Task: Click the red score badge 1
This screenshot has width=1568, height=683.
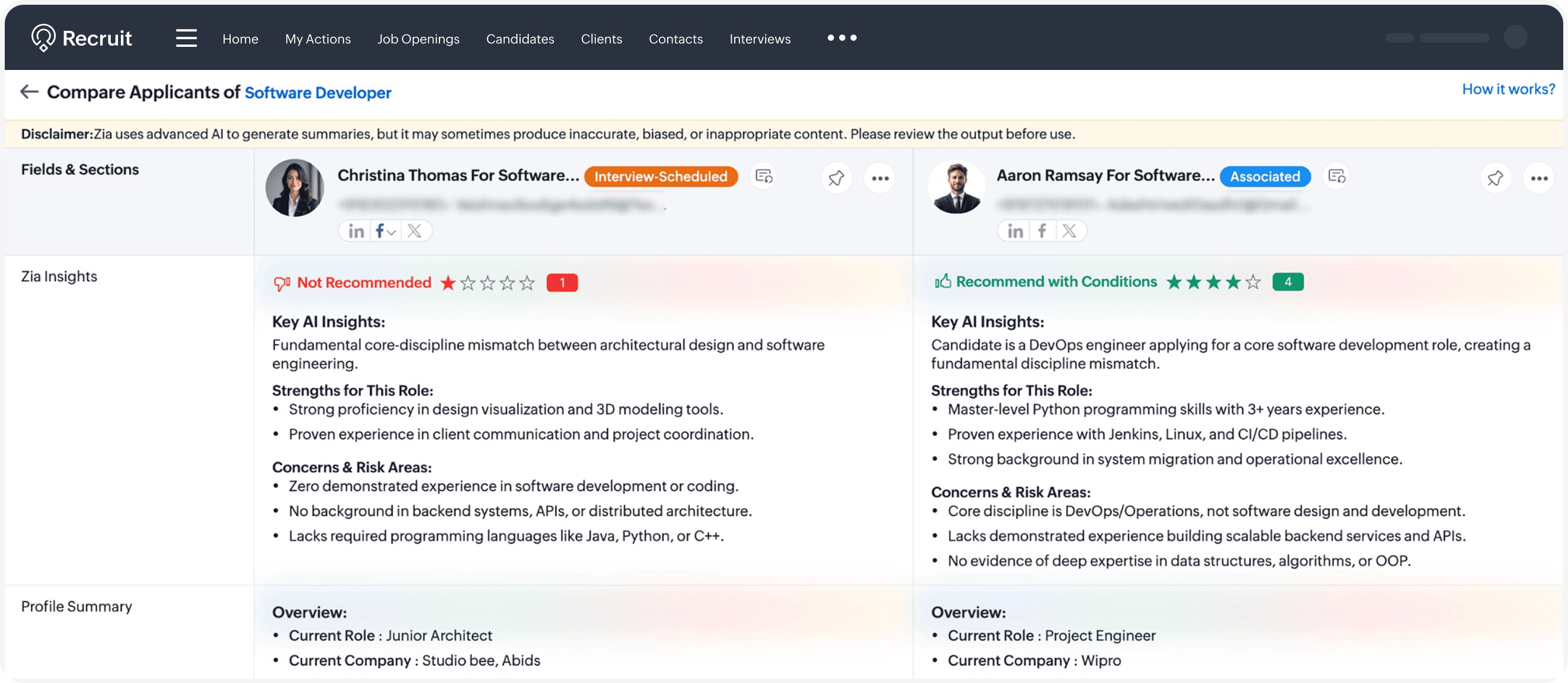Action: tap(562, 283)
